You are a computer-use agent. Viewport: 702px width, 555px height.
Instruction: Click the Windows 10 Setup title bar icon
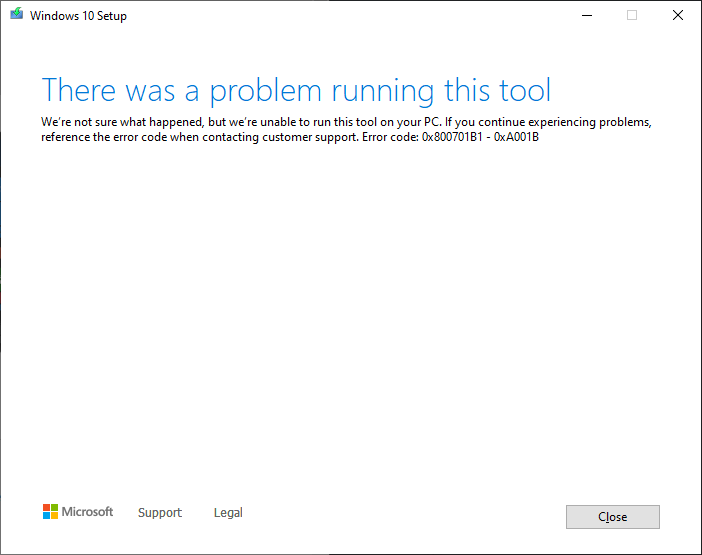tap(15, 16)
